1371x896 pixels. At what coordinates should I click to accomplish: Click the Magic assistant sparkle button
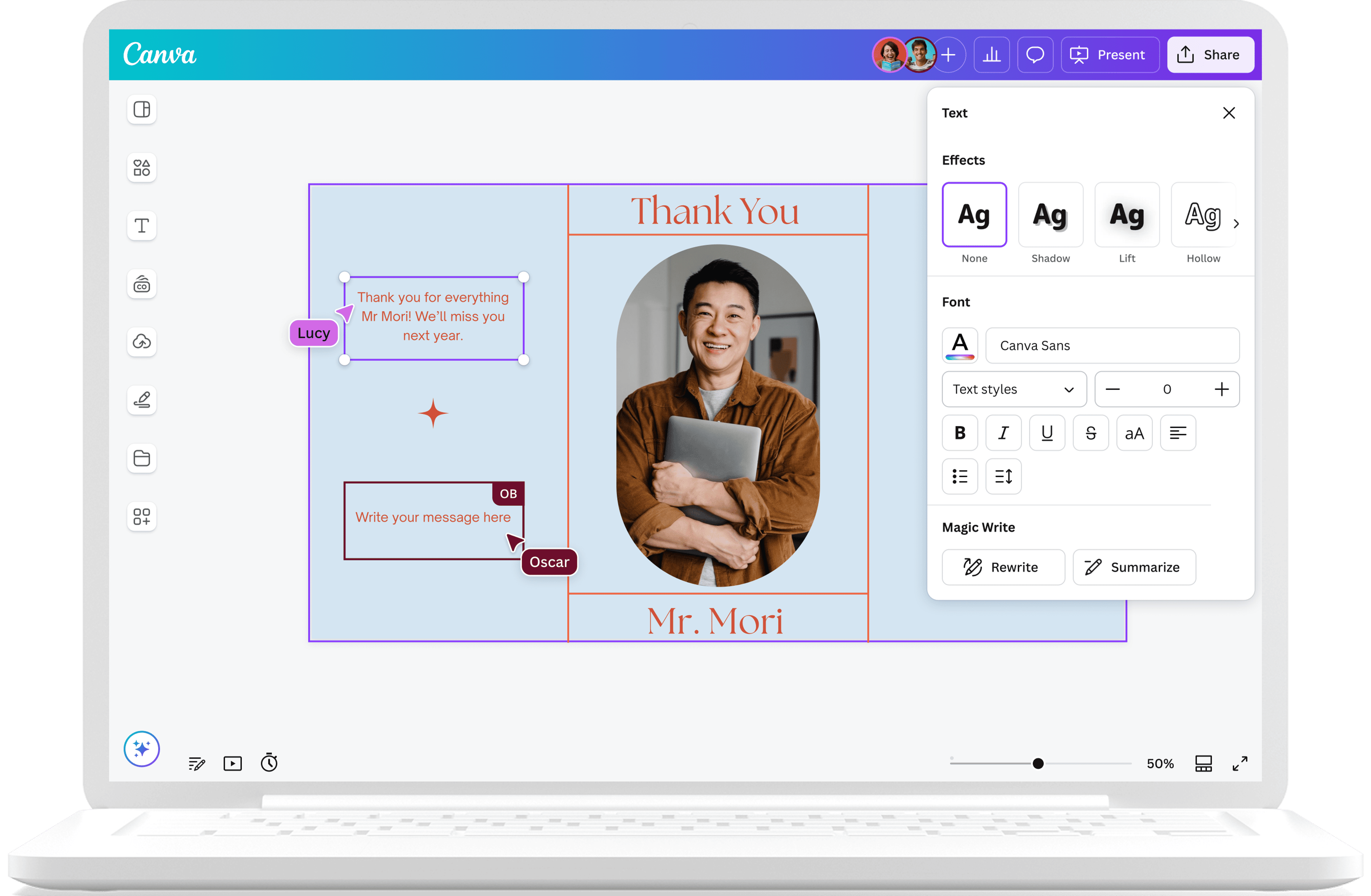coord(142,749)
